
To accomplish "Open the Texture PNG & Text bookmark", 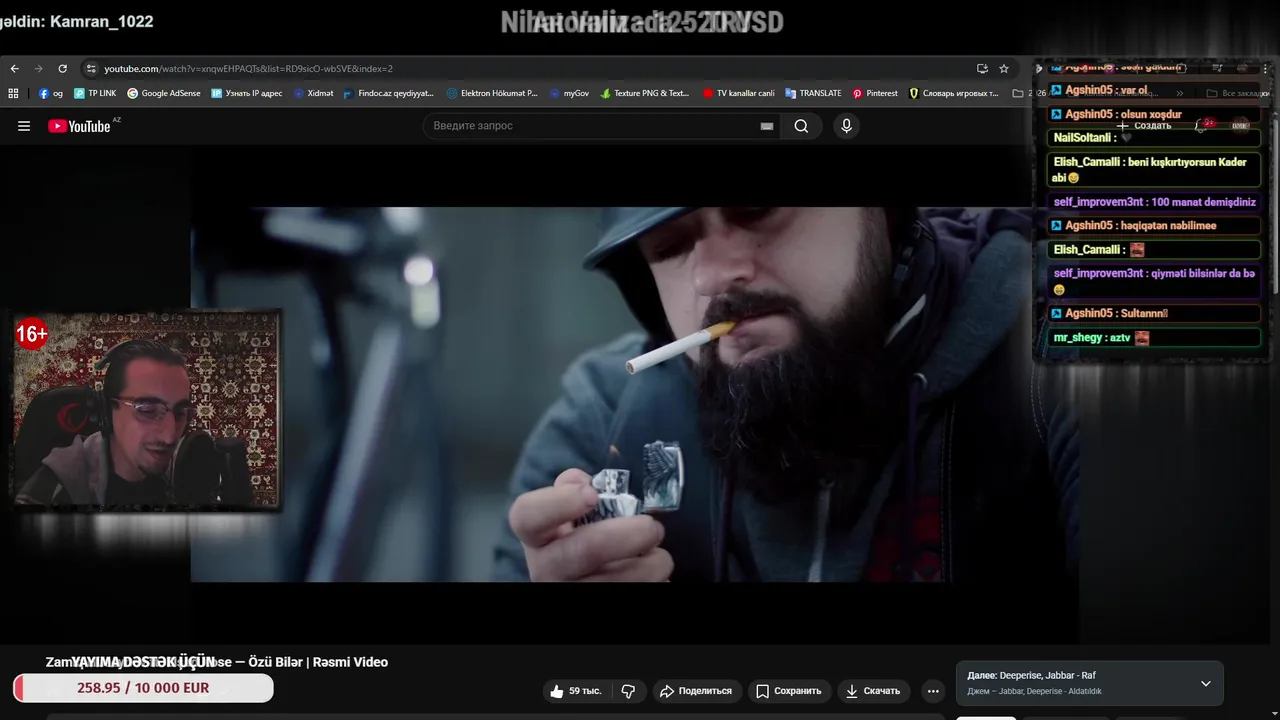I will click(x=645, y=93).
